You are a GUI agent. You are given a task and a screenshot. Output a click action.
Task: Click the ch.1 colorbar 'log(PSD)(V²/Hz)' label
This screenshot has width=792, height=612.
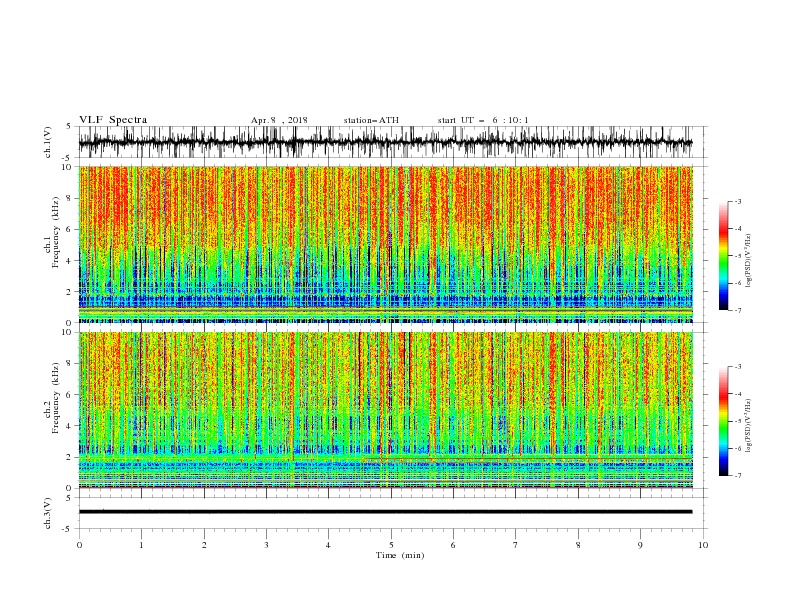749,261
